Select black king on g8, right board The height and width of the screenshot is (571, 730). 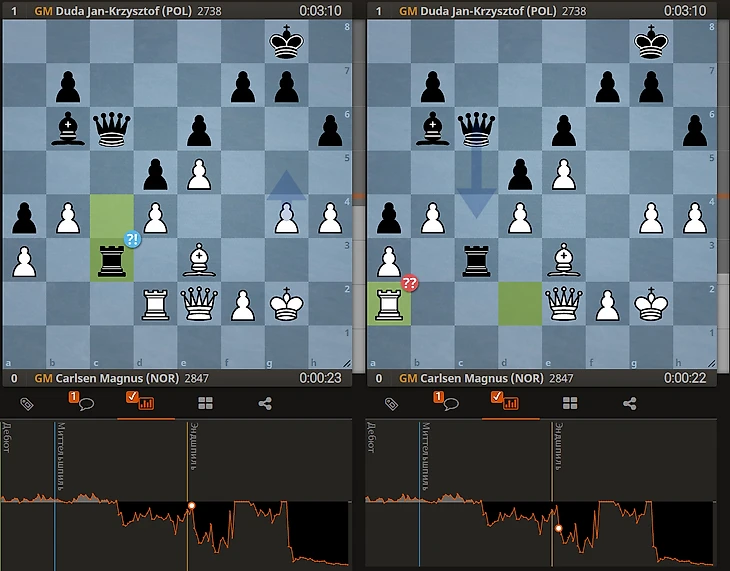[651, 41]
